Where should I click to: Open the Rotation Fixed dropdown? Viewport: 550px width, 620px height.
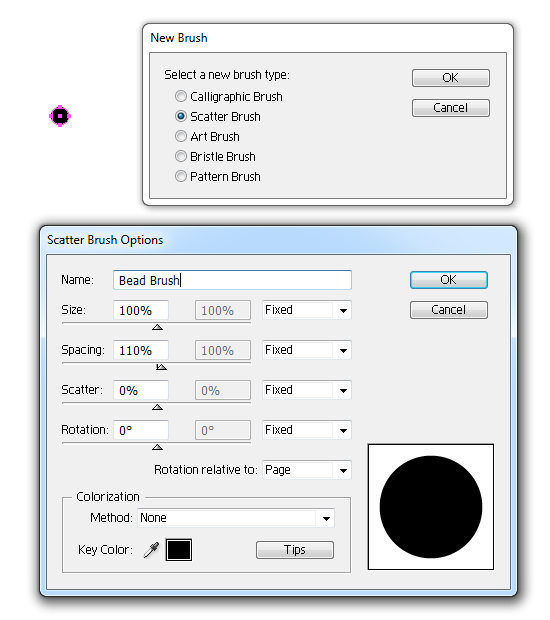[307, 430]
